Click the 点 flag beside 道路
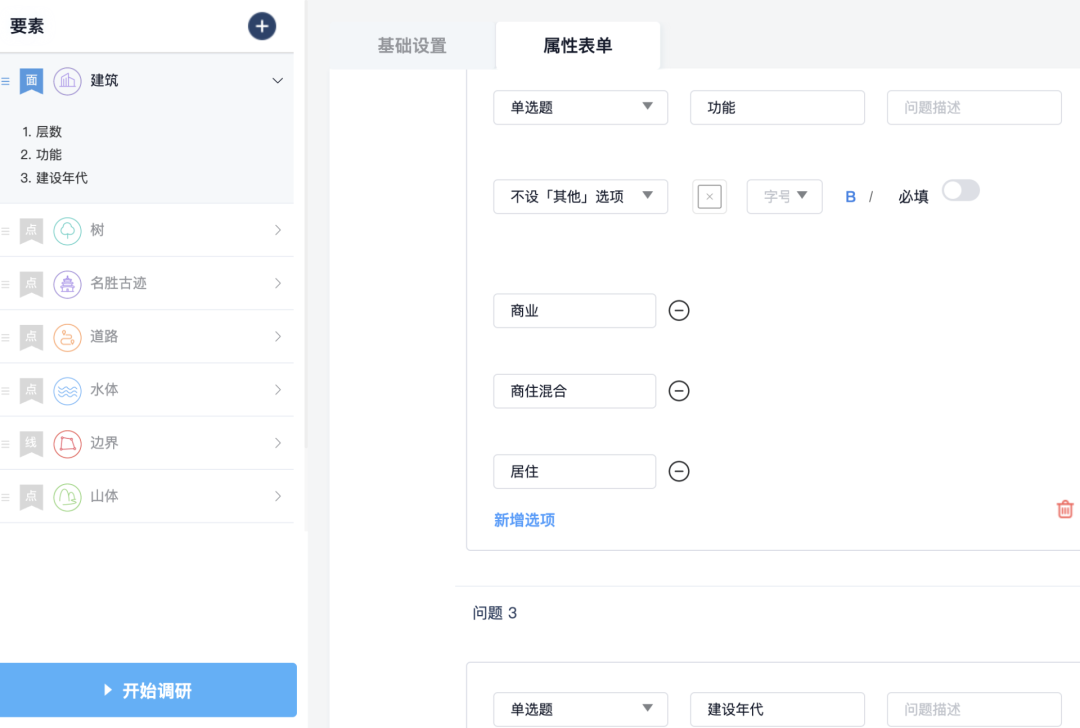This screenshot has width=1080, height=728. [31, 337]
